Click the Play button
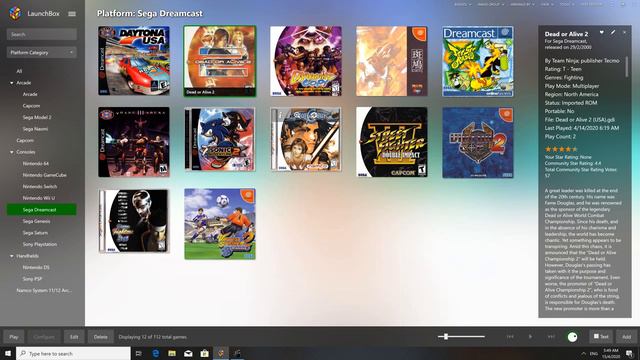Image resolution: width=640 pixels, height=360 pixels. [x=14, y=337]
